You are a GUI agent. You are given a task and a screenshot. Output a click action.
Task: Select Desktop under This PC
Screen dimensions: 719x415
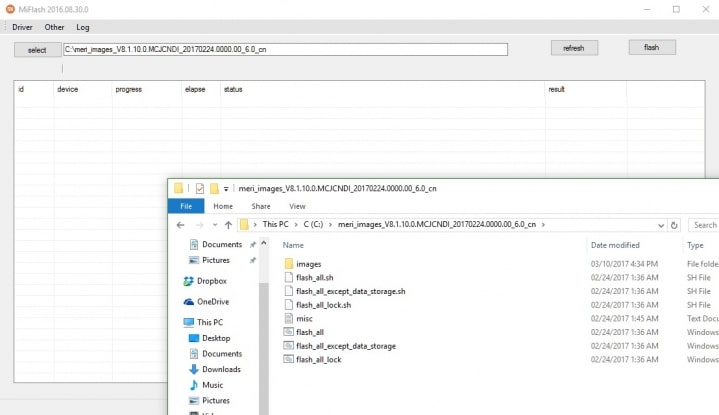(216, 338)
